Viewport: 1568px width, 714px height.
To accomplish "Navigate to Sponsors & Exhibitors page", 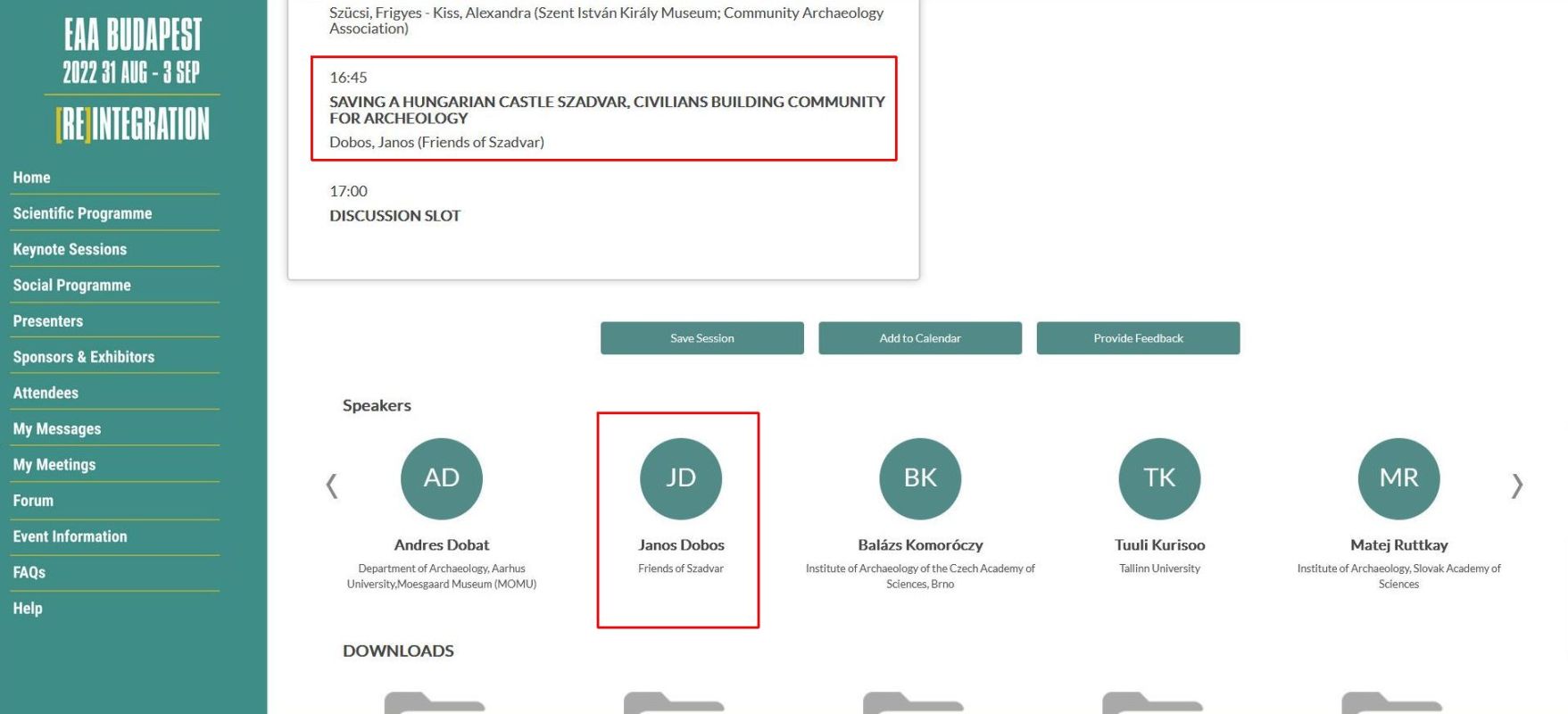I will click(x=84, y=357).
